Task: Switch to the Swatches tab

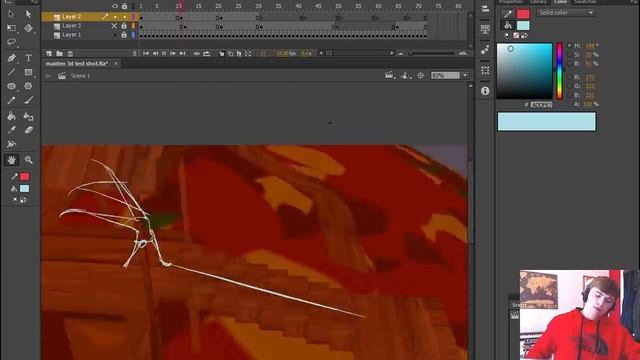Action: [585, 2]
